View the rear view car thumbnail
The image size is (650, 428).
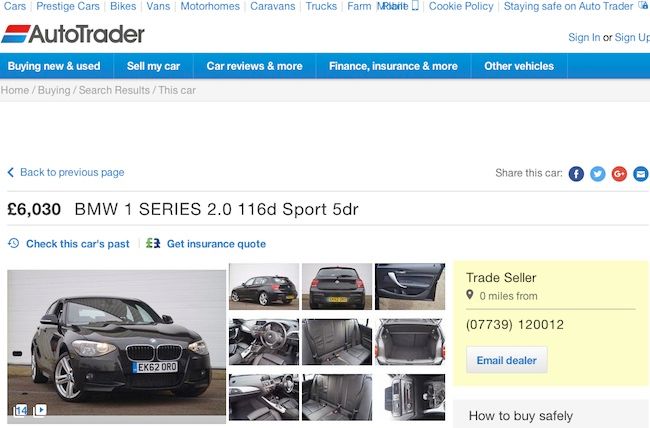pyautogui.click(x=337, y=287)
